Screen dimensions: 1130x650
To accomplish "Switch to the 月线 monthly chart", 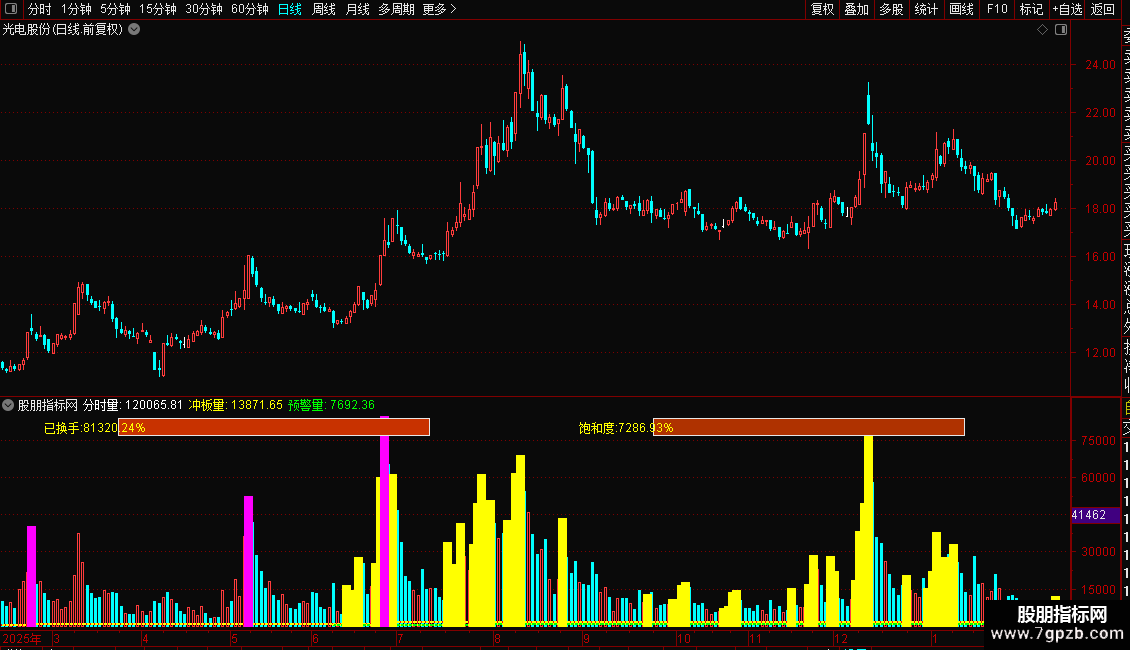I will (x=357, y=9).
